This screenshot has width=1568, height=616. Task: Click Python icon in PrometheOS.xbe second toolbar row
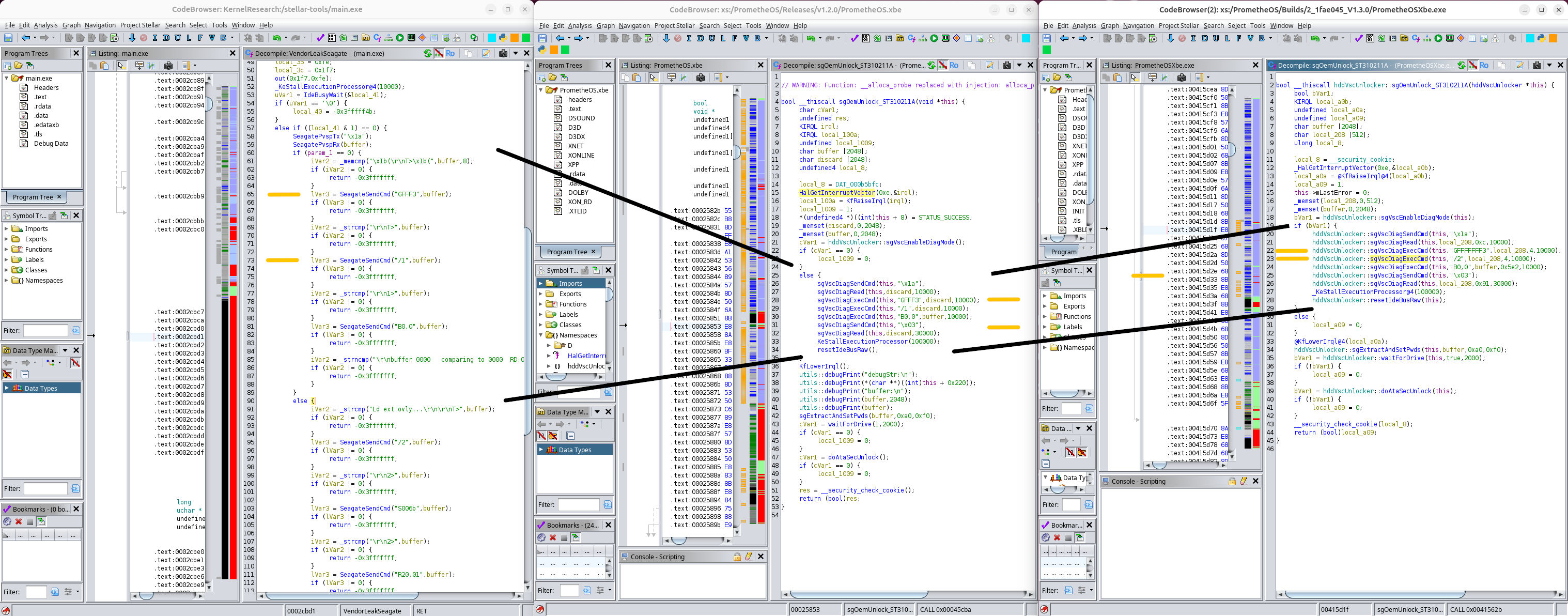click(542, 50)
